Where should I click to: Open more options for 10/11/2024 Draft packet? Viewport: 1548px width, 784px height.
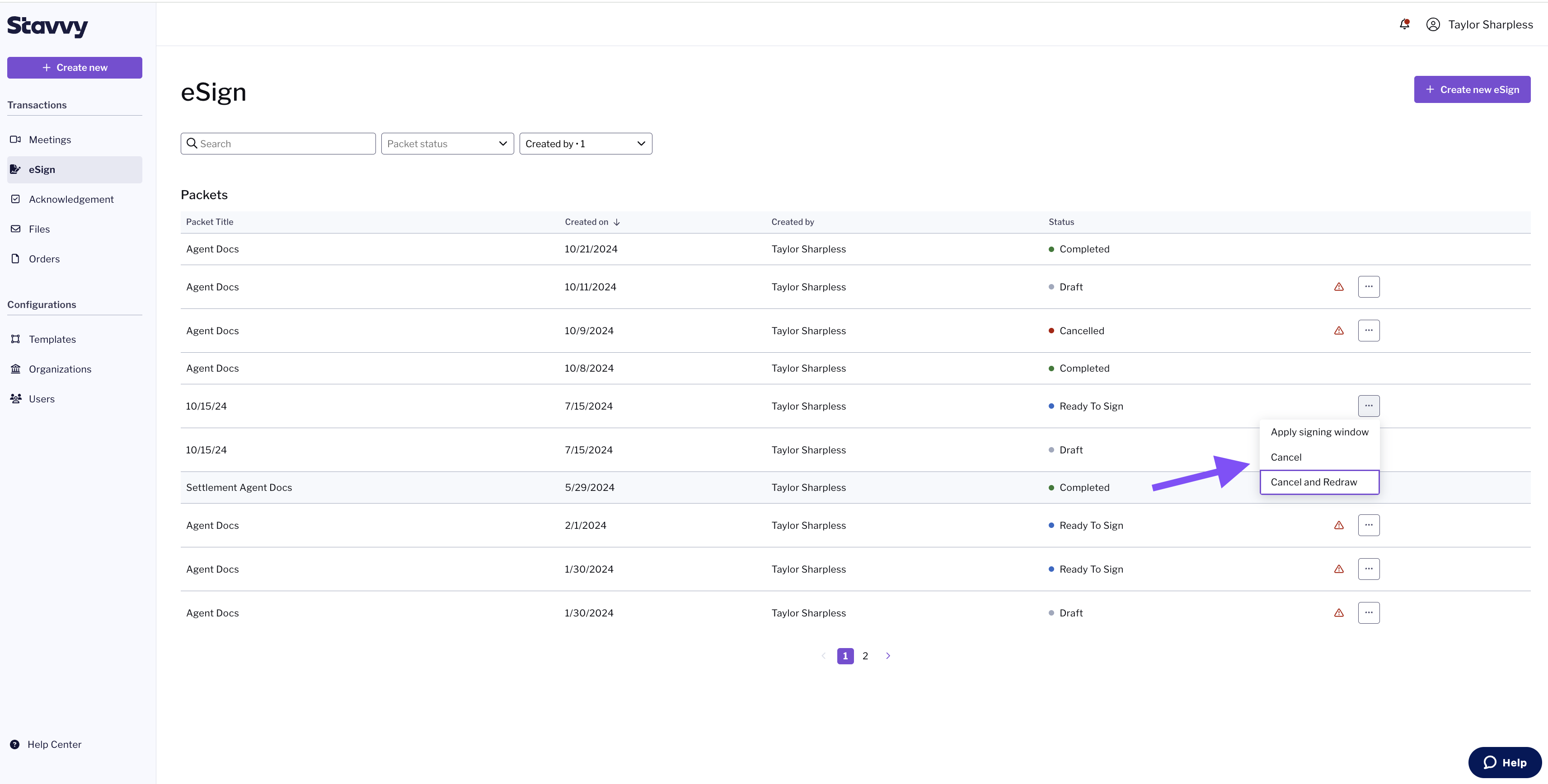click(x=1369, y=287)
